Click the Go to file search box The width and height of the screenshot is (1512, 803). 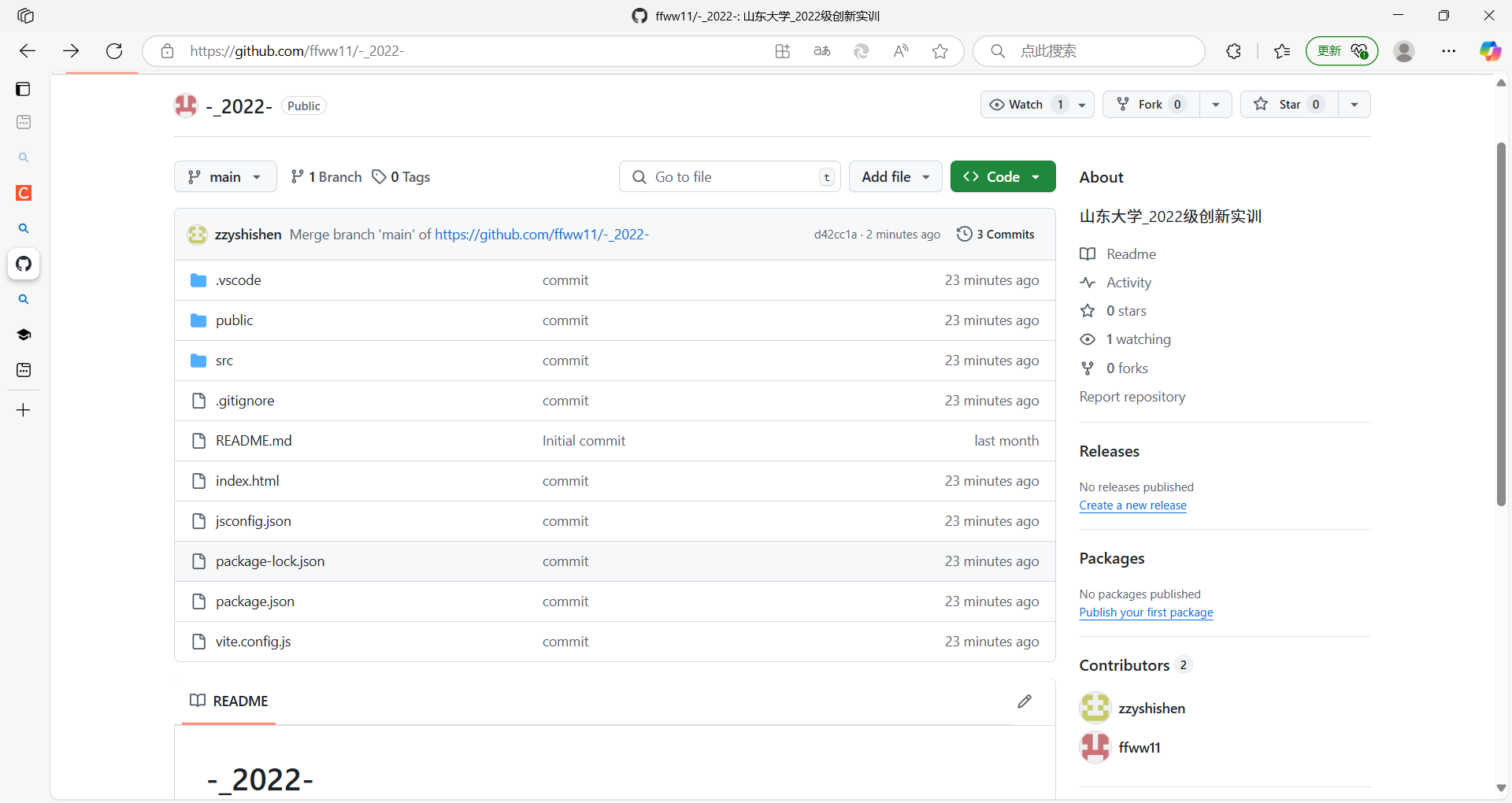click(x=730, y=176)
